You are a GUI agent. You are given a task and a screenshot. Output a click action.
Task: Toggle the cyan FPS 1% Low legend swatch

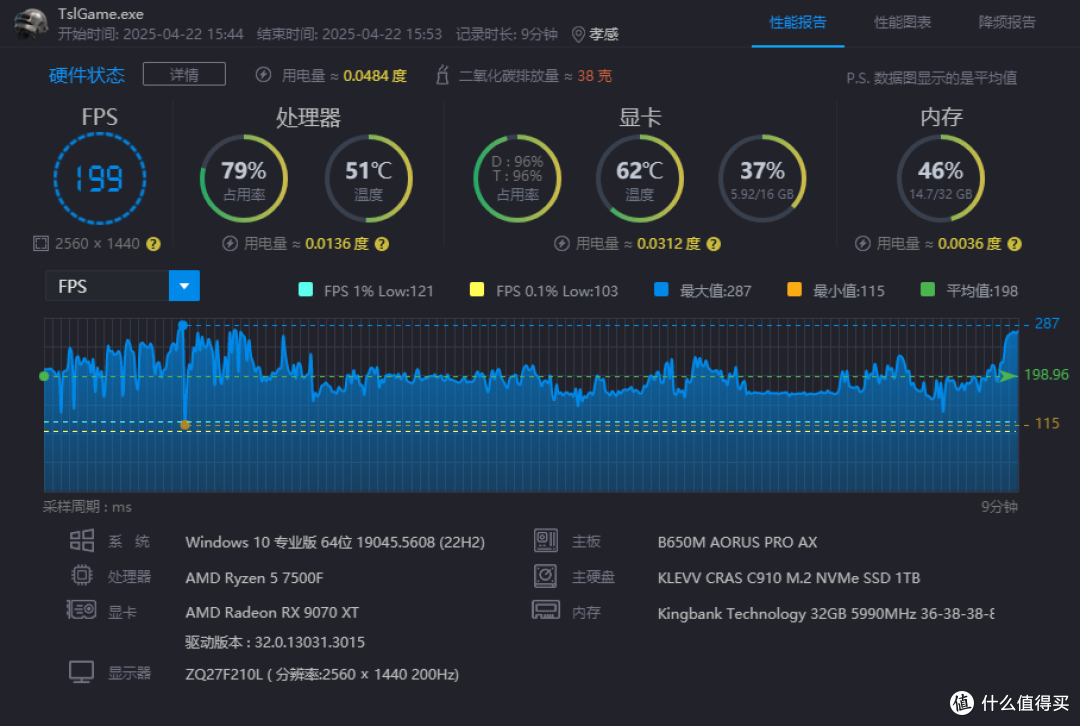tap(306, 290)
